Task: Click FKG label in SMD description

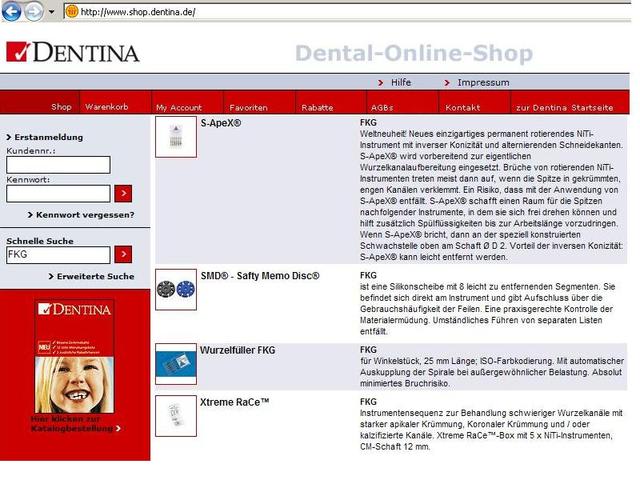Action: pos(368,276)
